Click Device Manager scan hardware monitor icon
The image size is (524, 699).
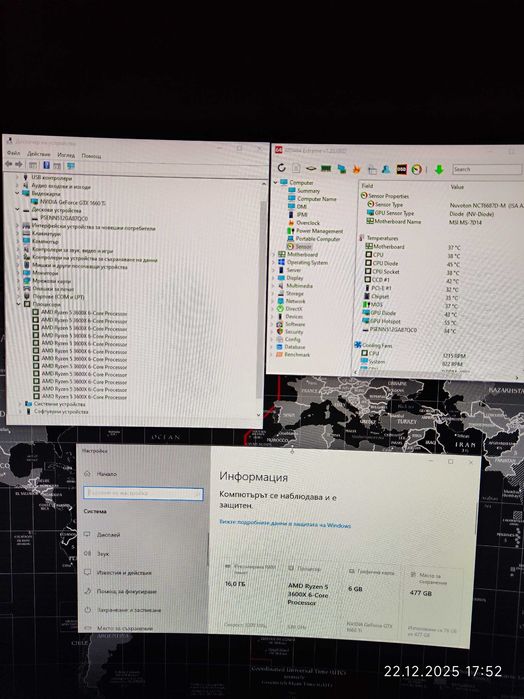coord(70,165)
